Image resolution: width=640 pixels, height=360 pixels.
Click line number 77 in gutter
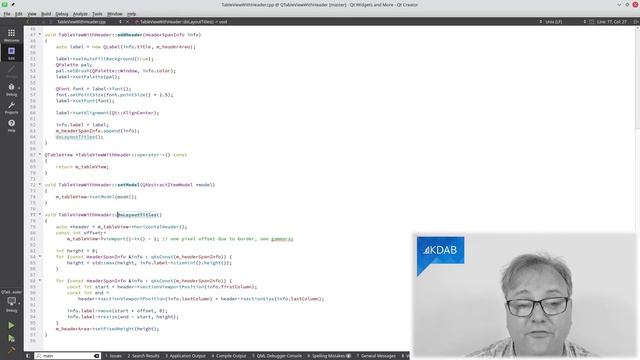point(33,215)
